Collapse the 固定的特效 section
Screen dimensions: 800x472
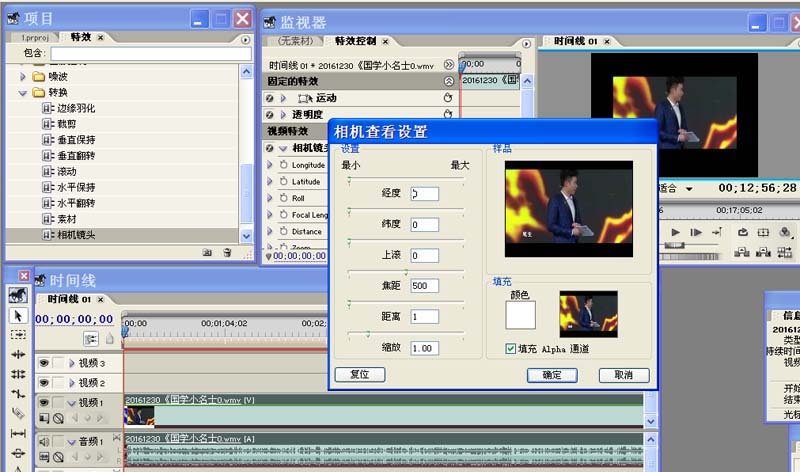pyautogui.click(x=448, y=81)
